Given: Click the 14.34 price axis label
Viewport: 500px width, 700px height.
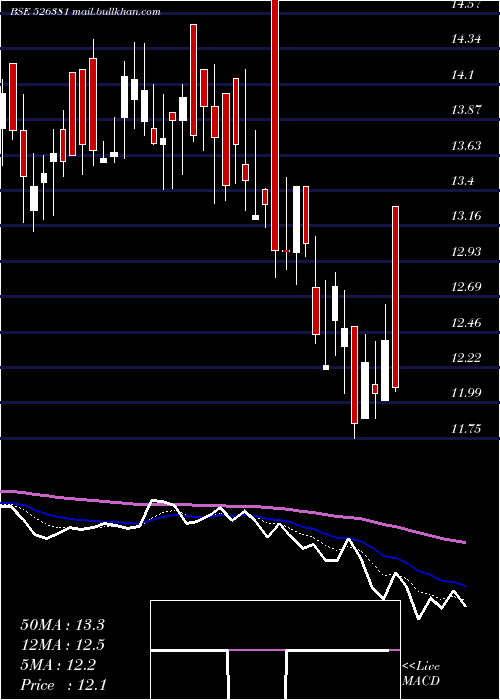Looking at the screenshot, I should (466, 39).
